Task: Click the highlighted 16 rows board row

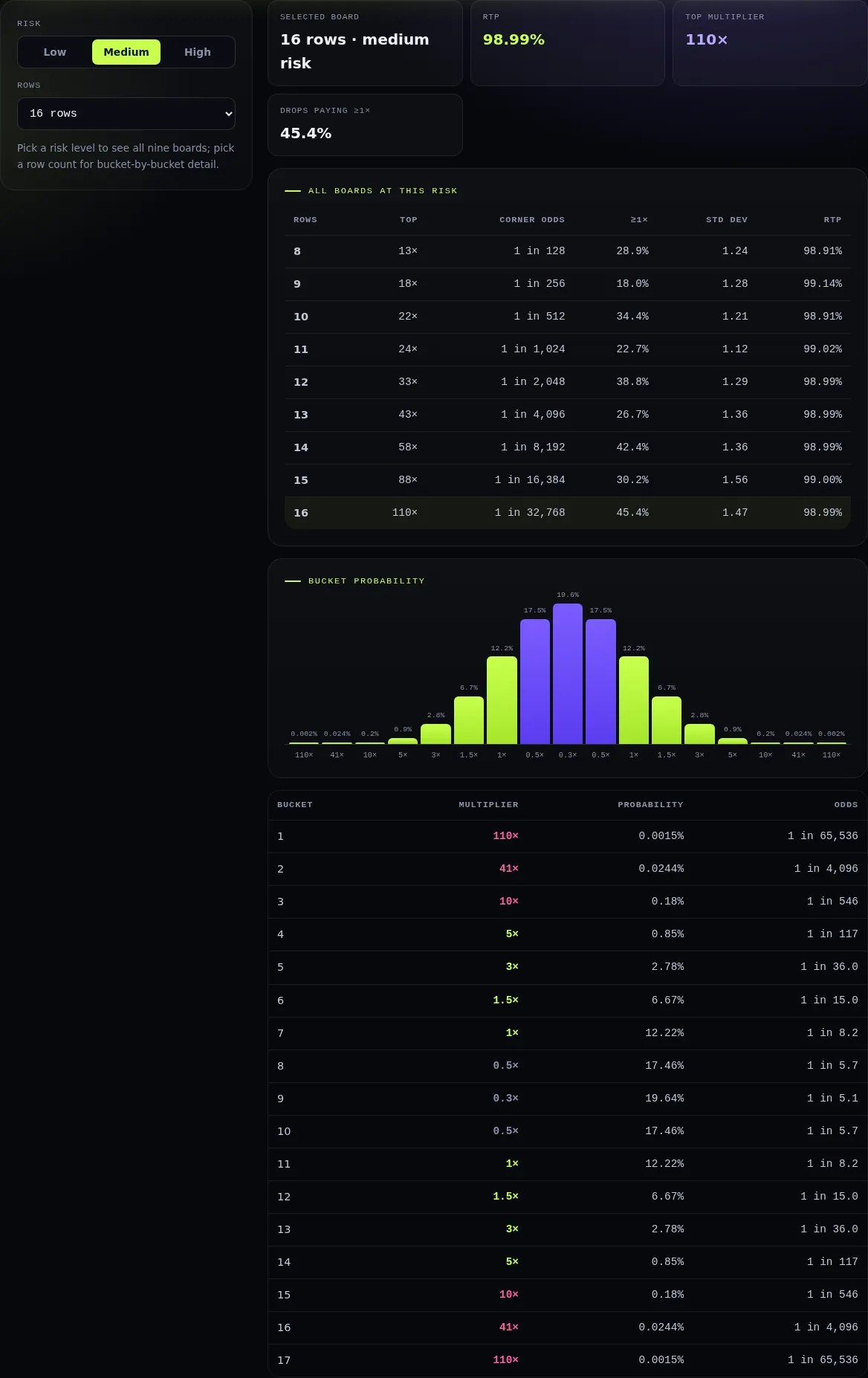Action: click(x=568, y=513)
